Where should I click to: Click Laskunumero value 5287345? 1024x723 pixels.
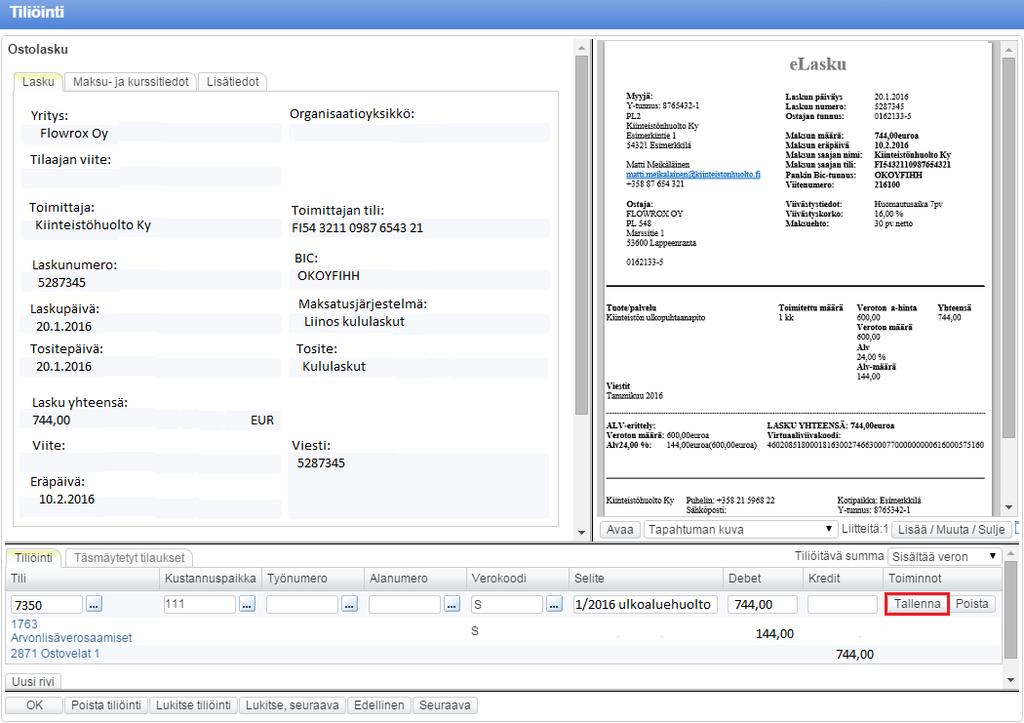[x=61, y=283]
